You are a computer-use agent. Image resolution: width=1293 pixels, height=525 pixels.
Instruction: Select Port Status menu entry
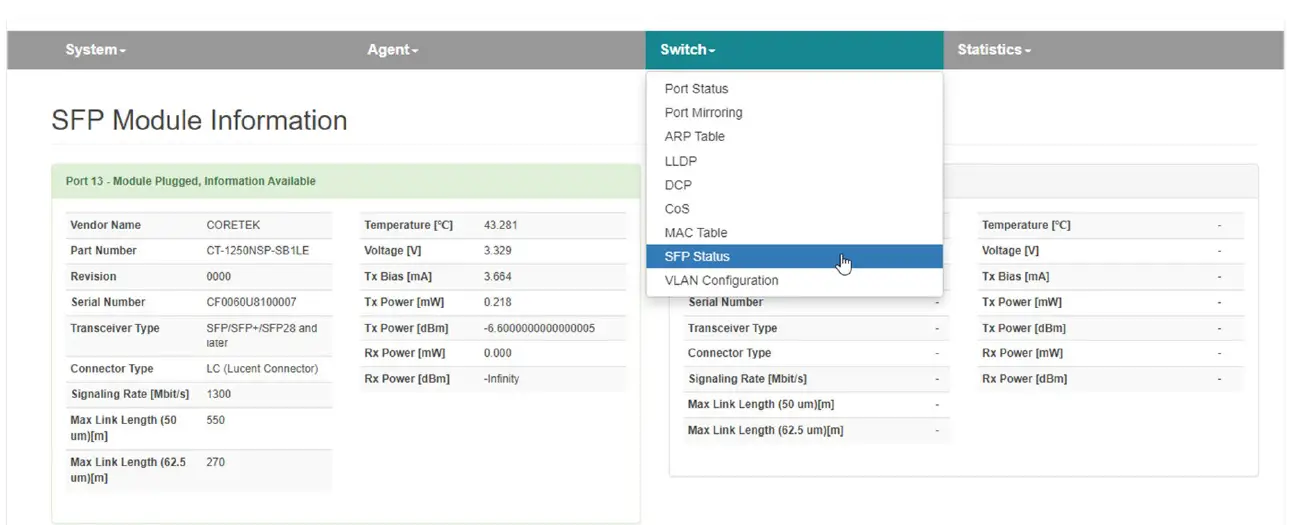(x=795, y=89)
